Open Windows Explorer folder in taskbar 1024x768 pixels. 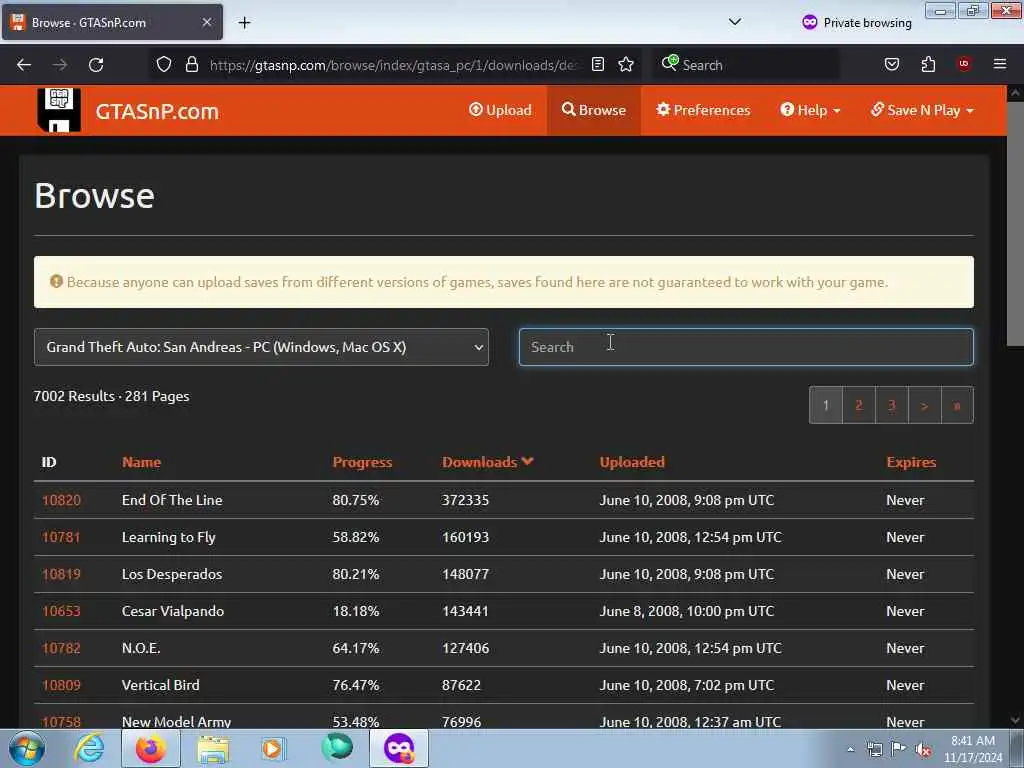[x=214, y=748]
